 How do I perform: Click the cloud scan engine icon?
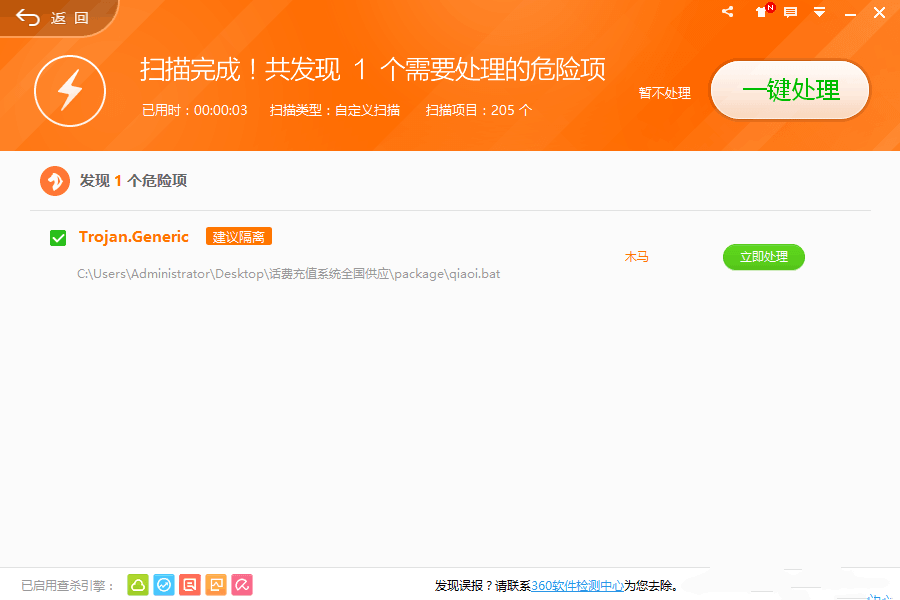coord(137,584)
